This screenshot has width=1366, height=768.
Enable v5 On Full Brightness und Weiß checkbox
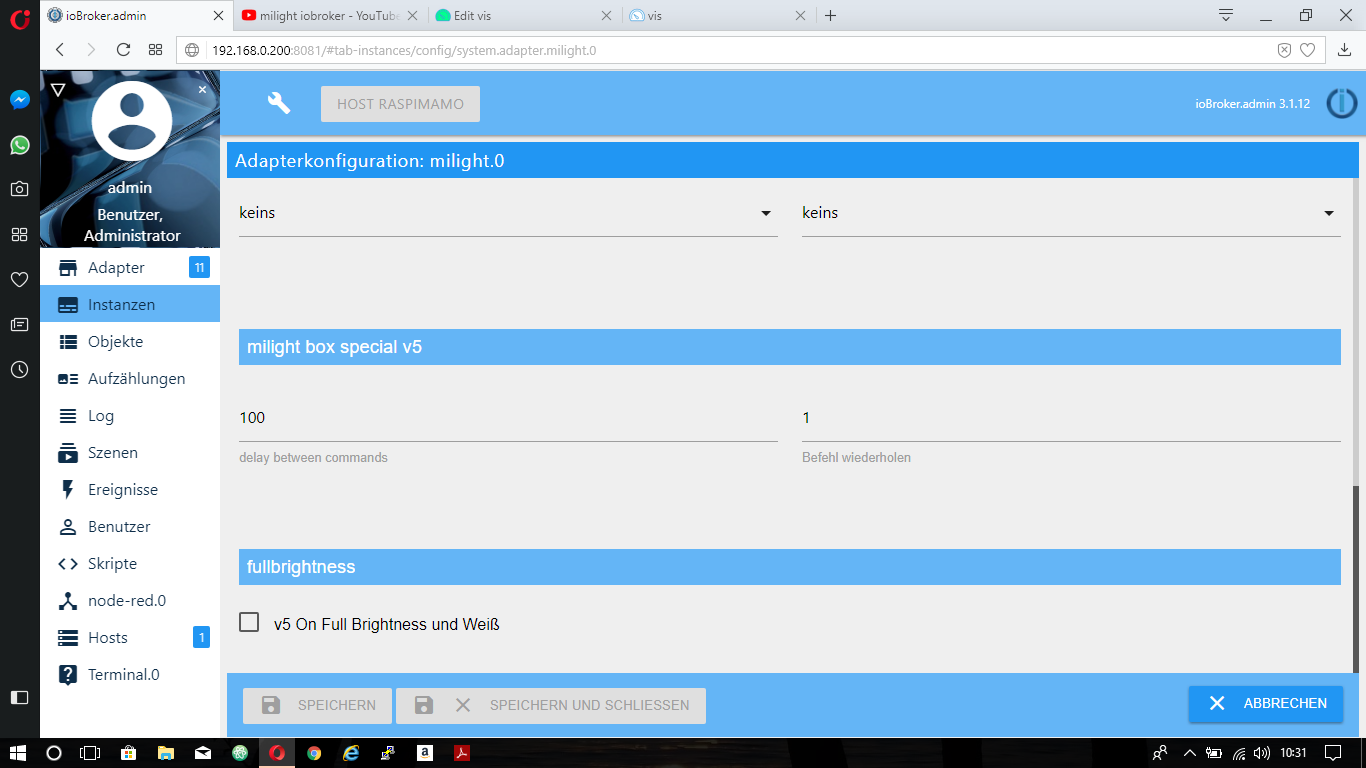point(249,623)
